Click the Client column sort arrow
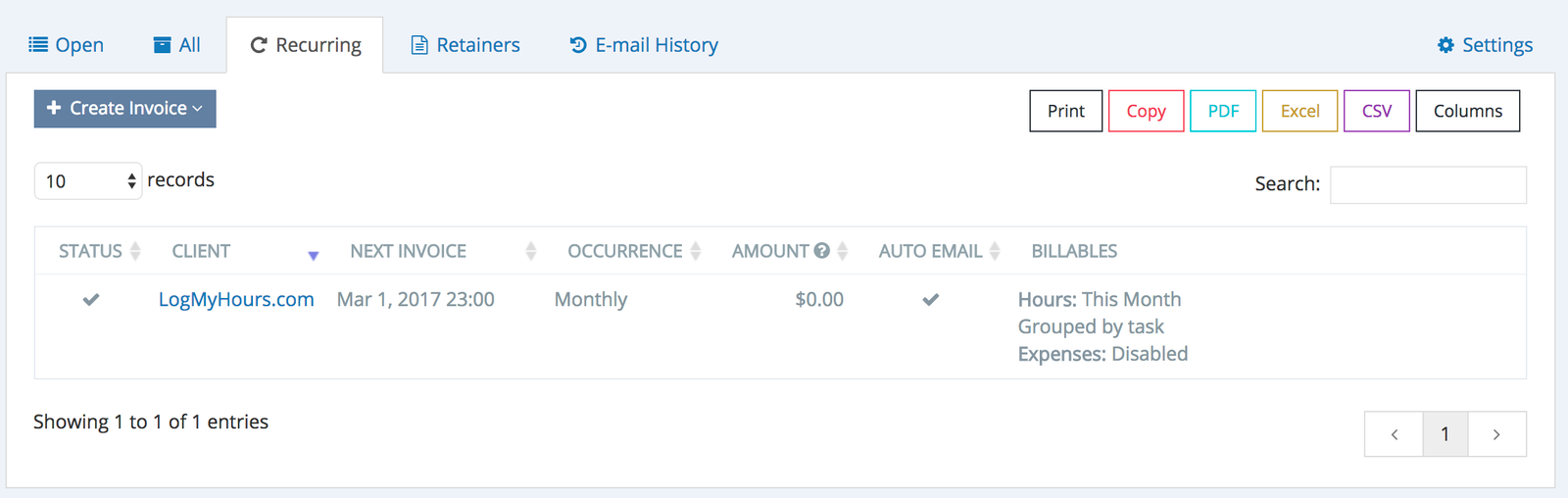 [313, 255]
